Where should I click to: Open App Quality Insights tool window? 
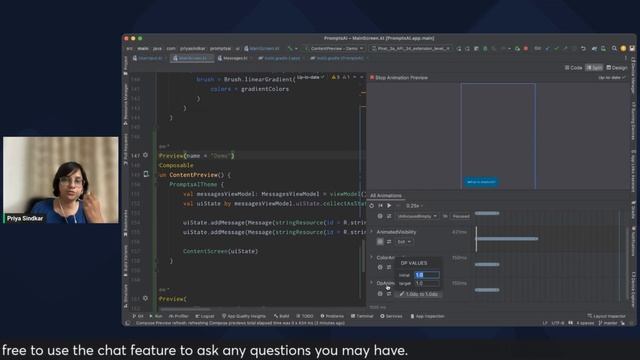(x=244, y=316)
